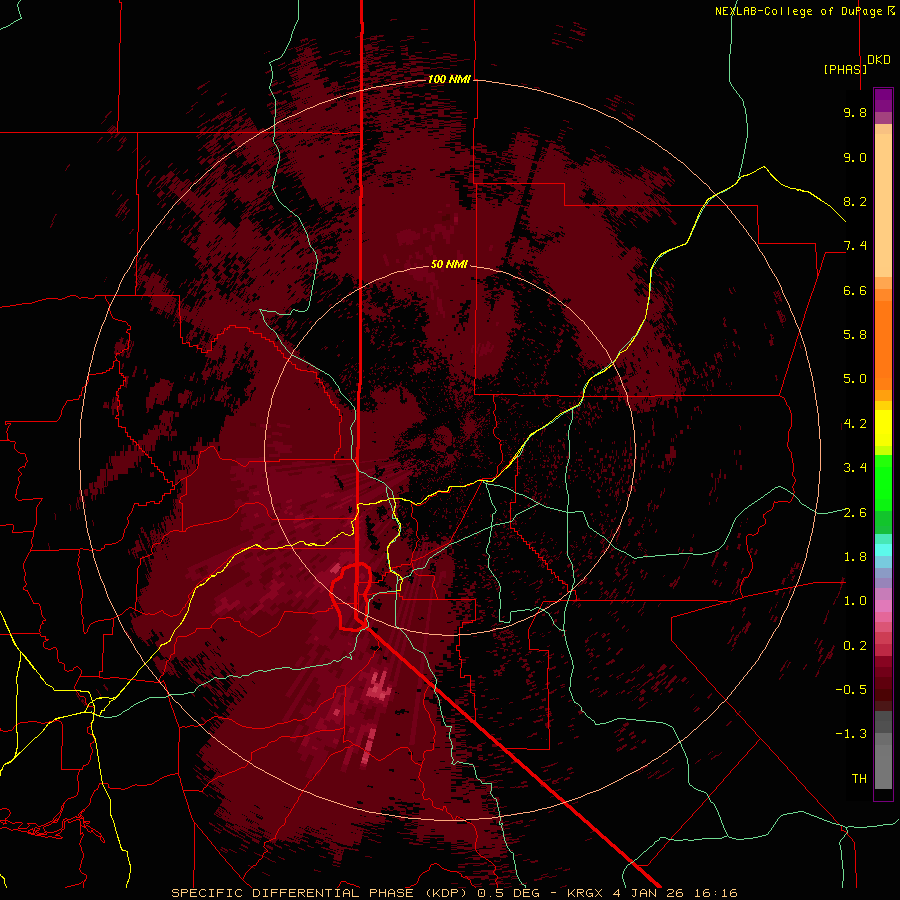
Task: Pick the cyan band in color bar
Action: (883, 550)
